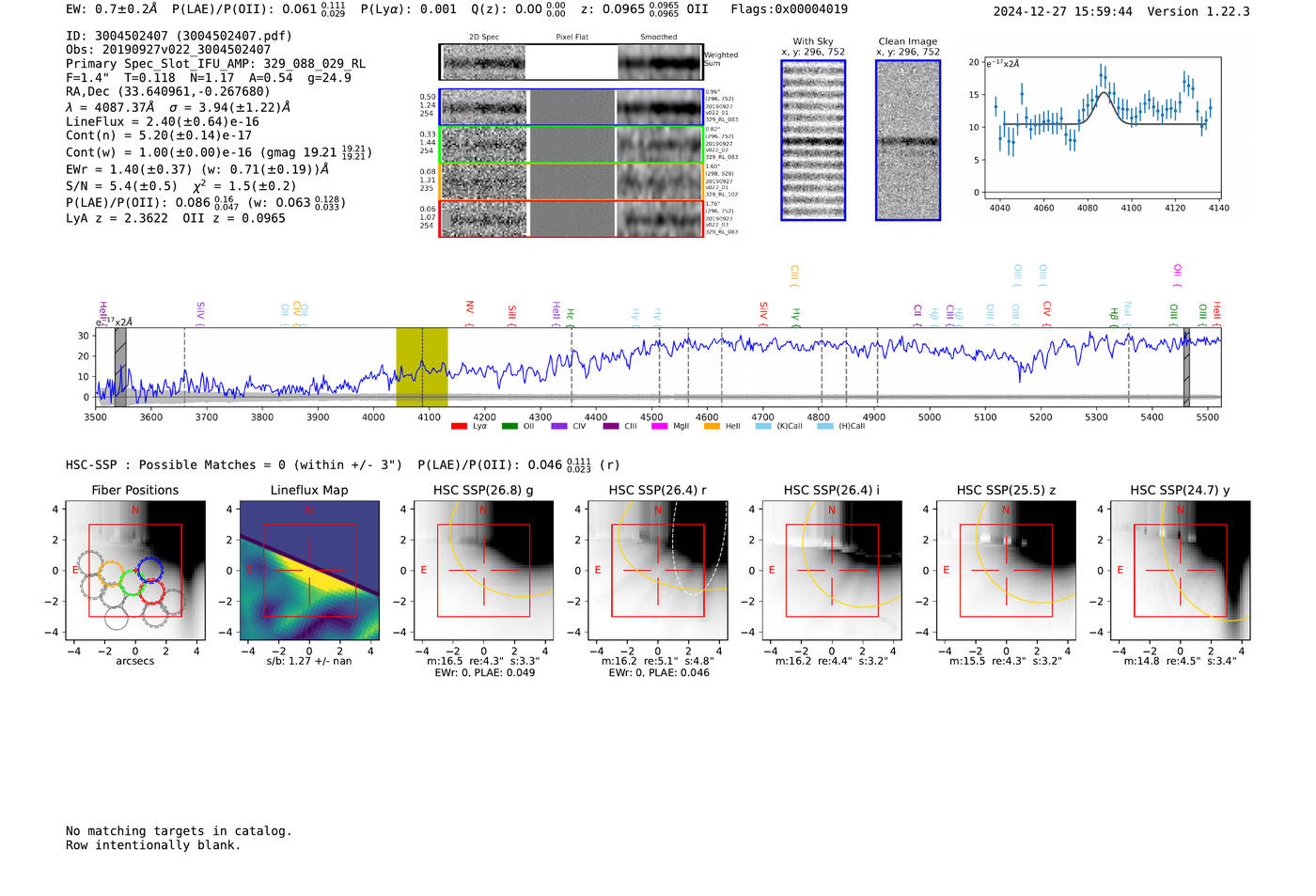This screenshot has width=1316, height=896.
Task: Select the green-outlined 2D fiber spectrum row
Action: click(x=572, y=145)
